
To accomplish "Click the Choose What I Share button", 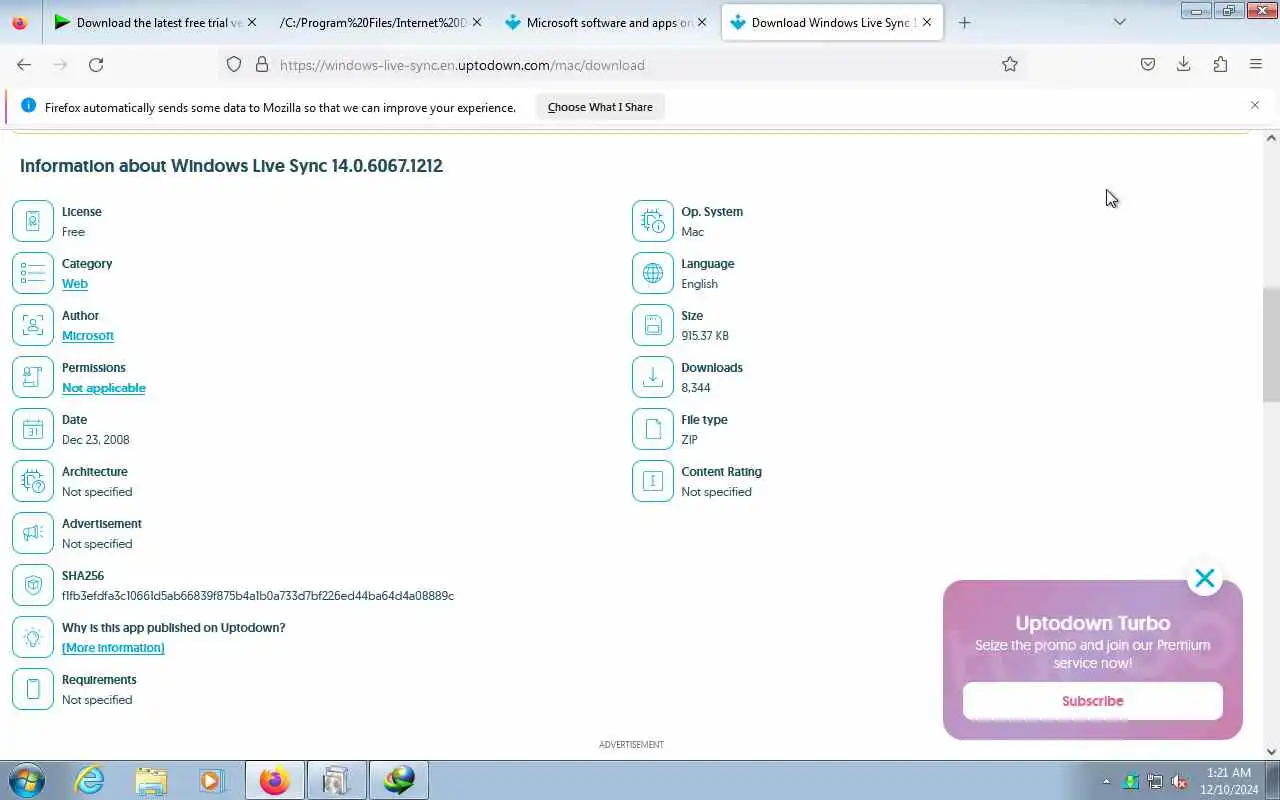I will pyautogui.click(x=600, y=107).
